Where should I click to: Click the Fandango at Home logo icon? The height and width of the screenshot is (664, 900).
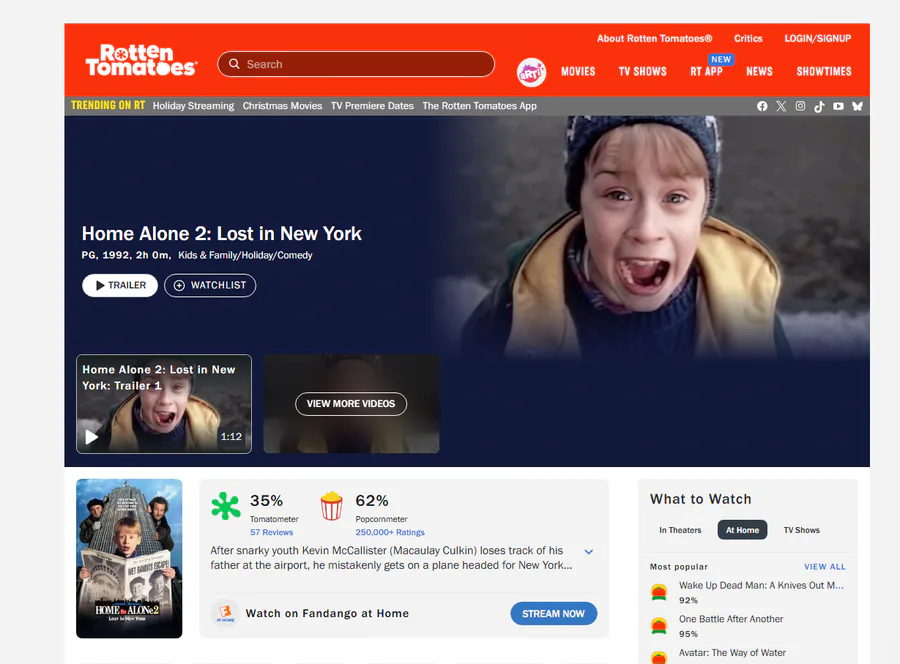tap(225, 613)
